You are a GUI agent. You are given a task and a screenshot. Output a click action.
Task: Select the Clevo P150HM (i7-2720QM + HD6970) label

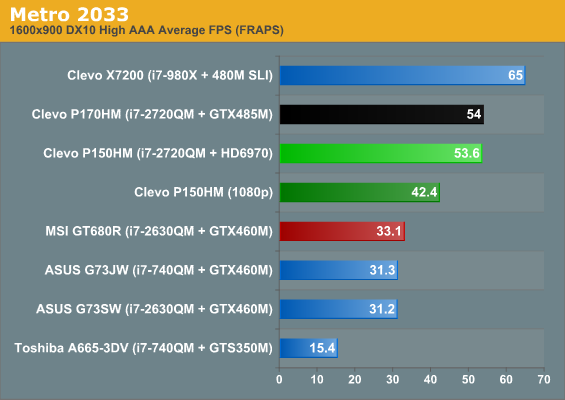(x=158, y=153)
